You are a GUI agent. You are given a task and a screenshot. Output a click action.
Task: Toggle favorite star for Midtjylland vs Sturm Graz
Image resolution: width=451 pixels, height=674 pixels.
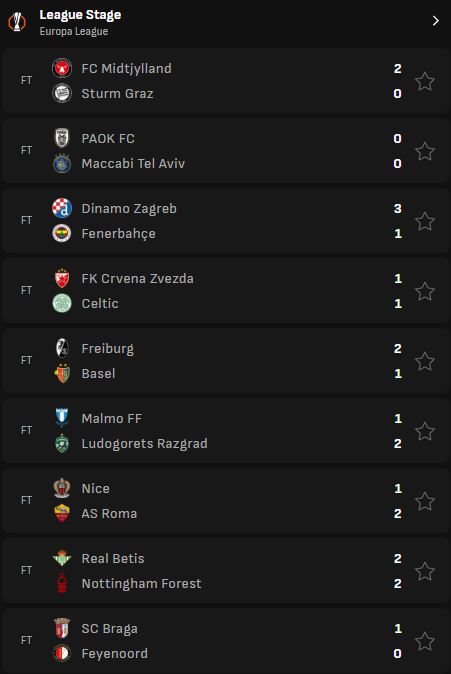(425, 81)
